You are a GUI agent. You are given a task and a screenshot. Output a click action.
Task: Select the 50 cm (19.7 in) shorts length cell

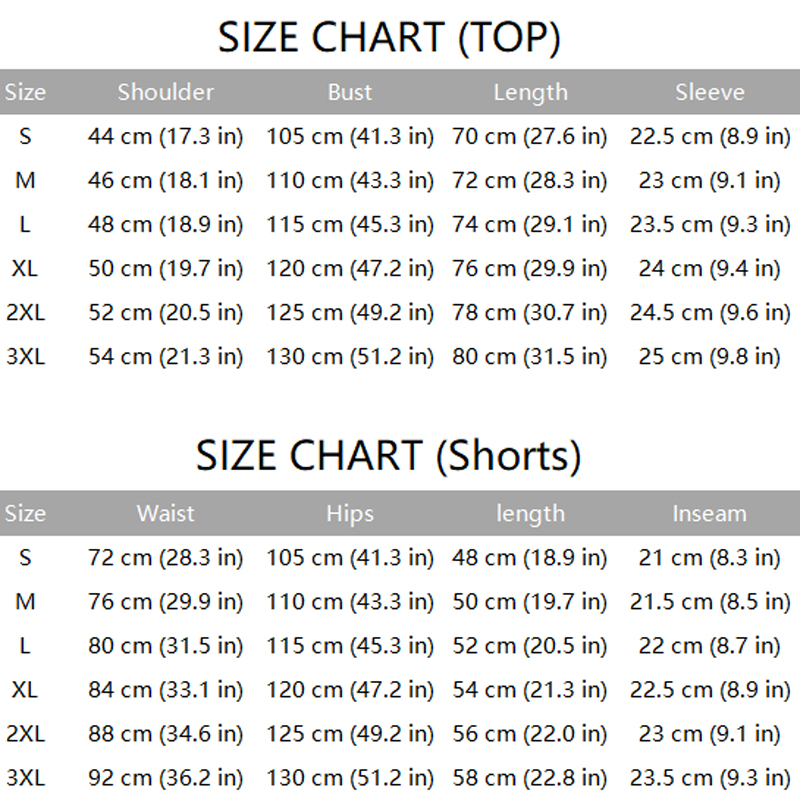pyautogui.click(x=530, y=602)
